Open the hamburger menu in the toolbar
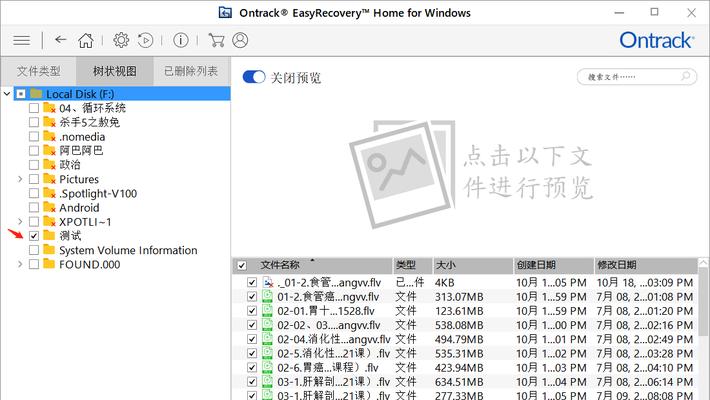This screenshot has height=400, width=710. [21, 40]
